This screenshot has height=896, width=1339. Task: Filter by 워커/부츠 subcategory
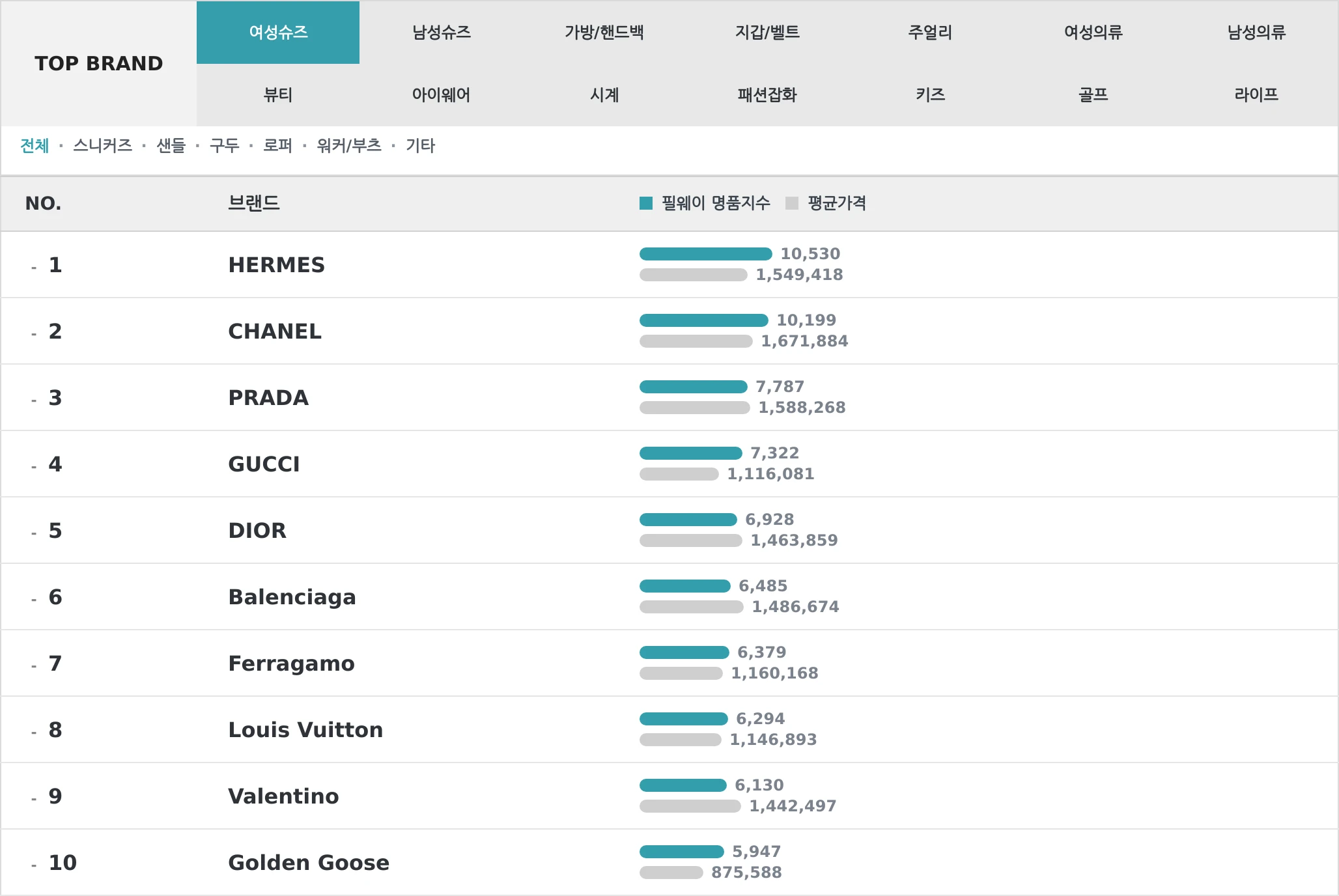[x=349, y=145]
